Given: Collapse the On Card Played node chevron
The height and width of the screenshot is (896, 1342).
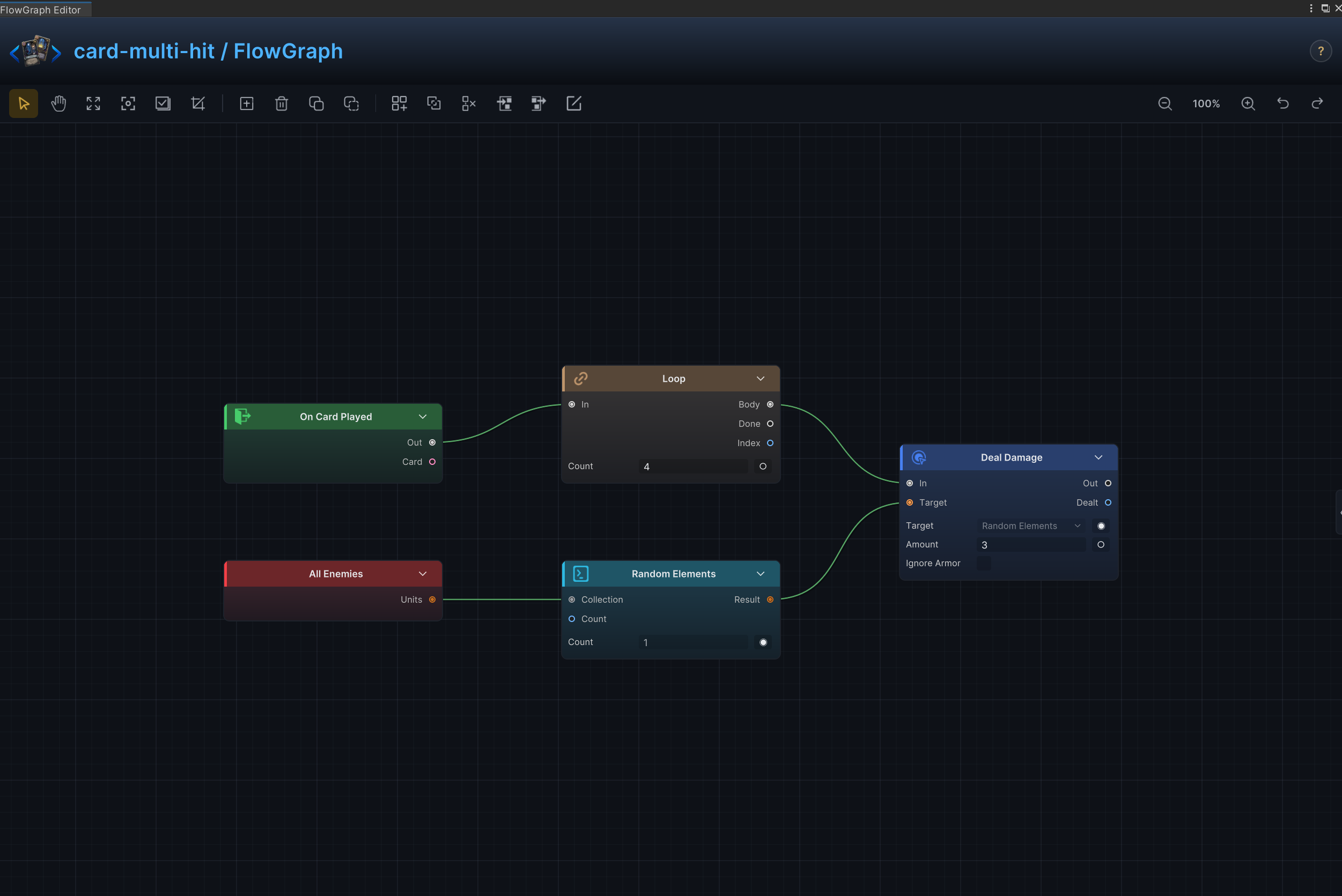Looking at the screenshot, I should tap(423, 417).
